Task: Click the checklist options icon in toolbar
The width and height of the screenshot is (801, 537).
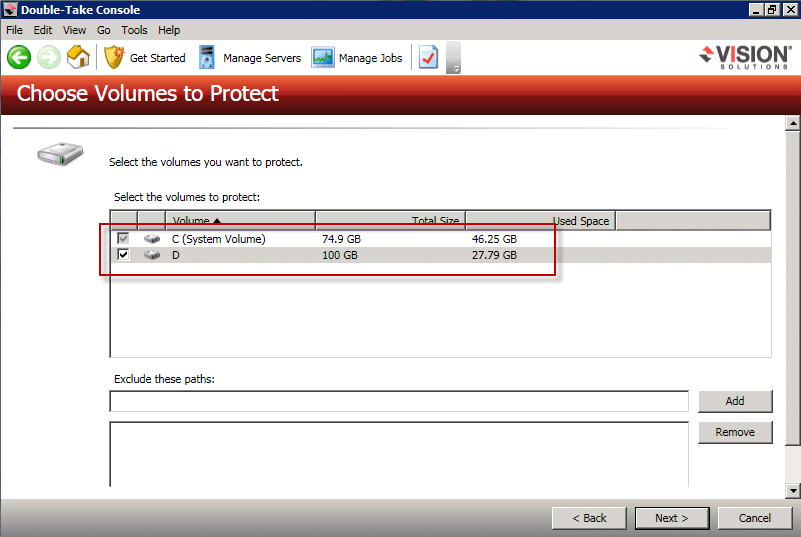Action: 428,58
